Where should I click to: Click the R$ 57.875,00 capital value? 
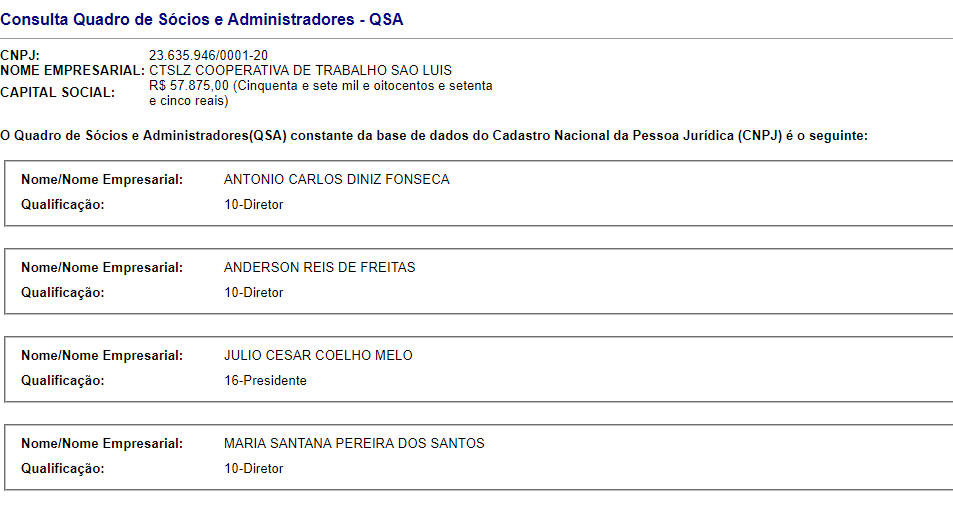click(x=188, y=86)
